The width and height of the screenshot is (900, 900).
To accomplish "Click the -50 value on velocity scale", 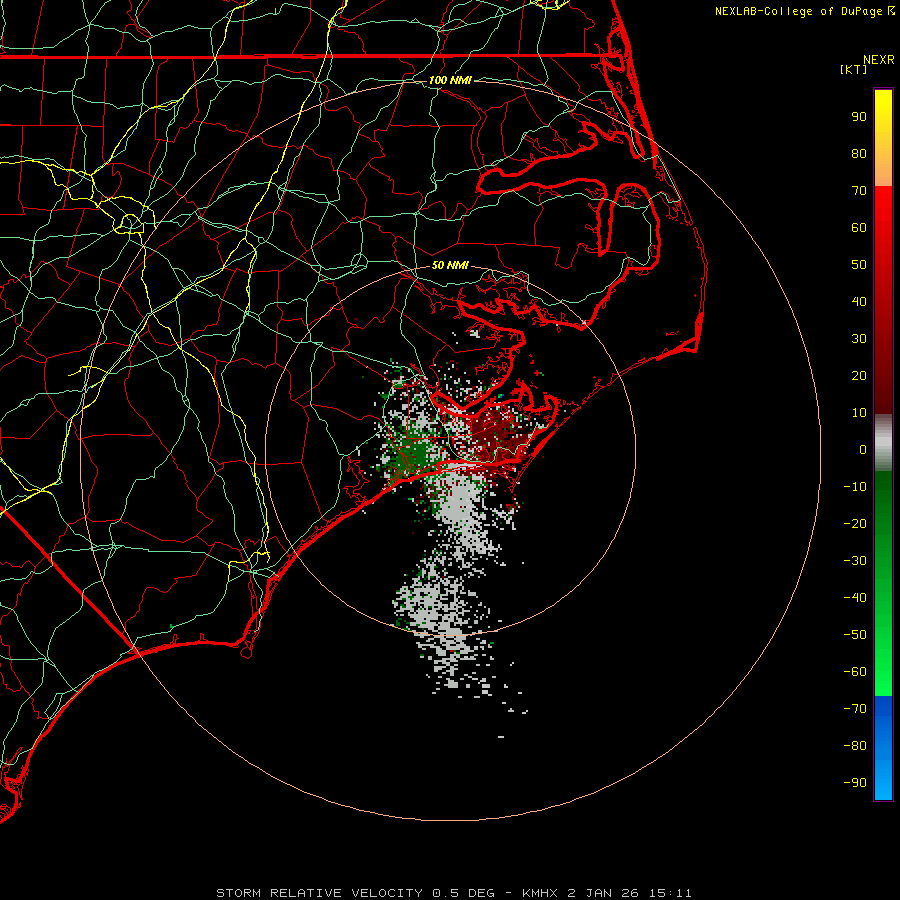I will 855,635.
